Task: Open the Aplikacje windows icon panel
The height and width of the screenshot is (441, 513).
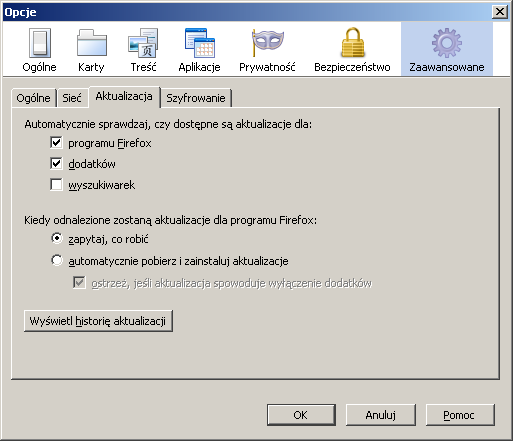Action: point(199,50)
